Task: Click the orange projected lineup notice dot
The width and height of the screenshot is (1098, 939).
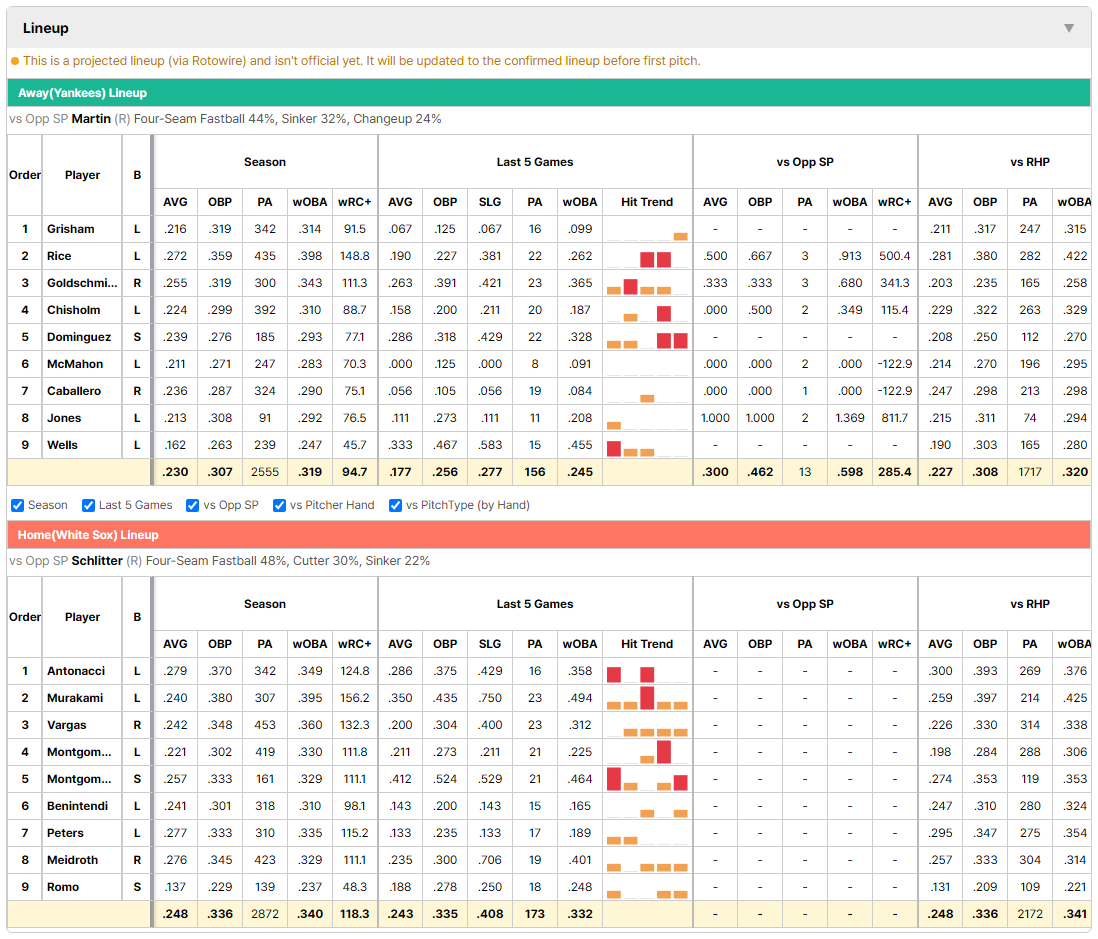Action: click(15, 62)
